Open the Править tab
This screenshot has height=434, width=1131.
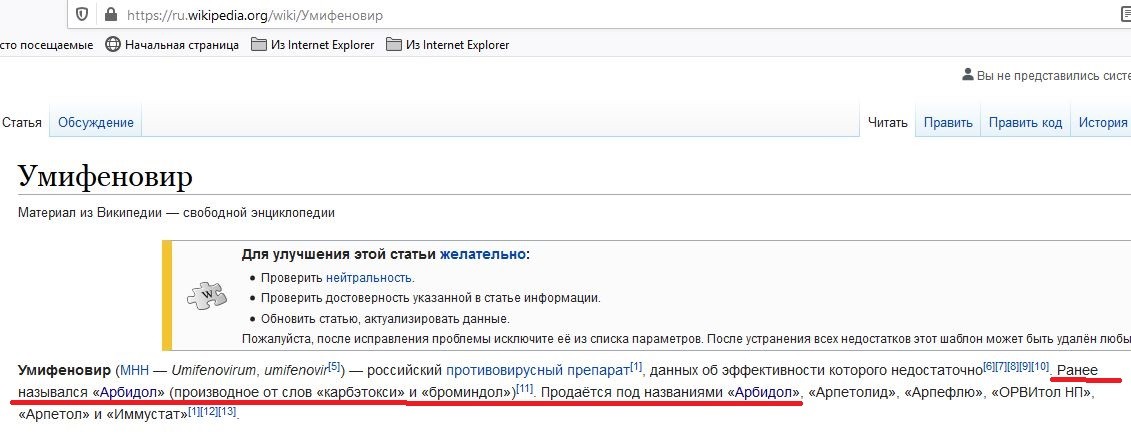click(x=948, y=123)
